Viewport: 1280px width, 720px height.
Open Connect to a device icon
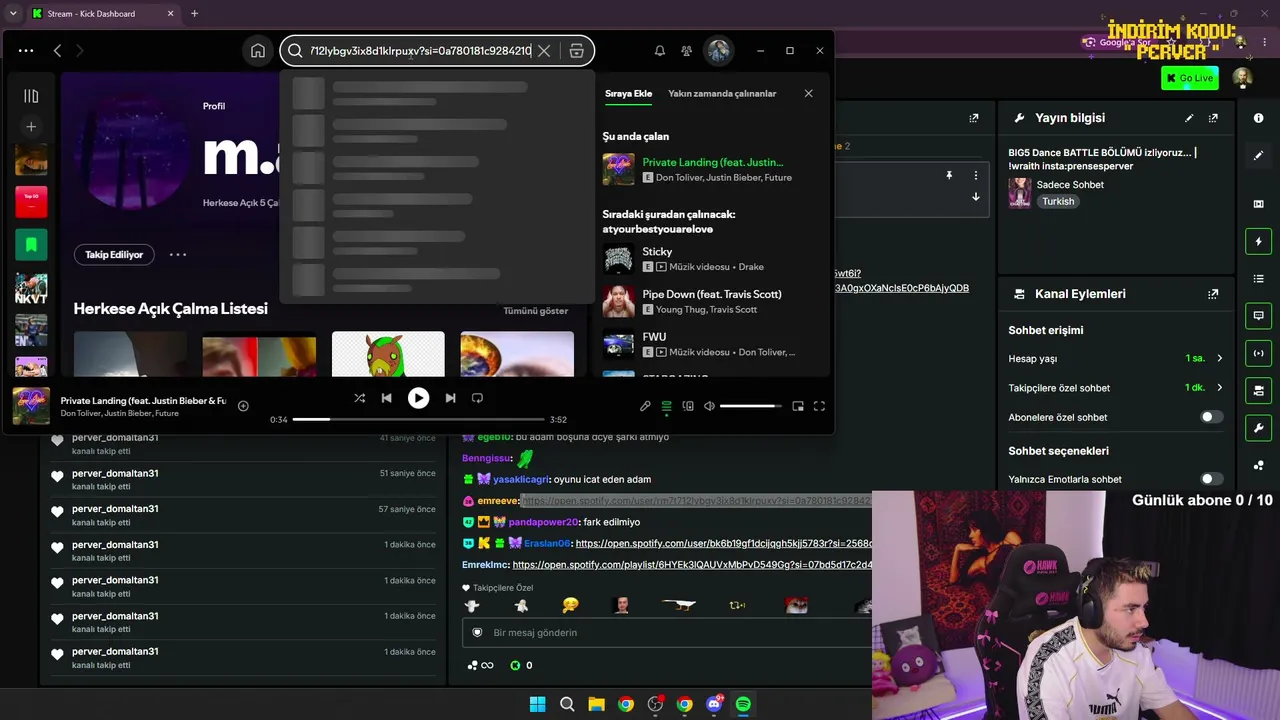pos(688,406)
